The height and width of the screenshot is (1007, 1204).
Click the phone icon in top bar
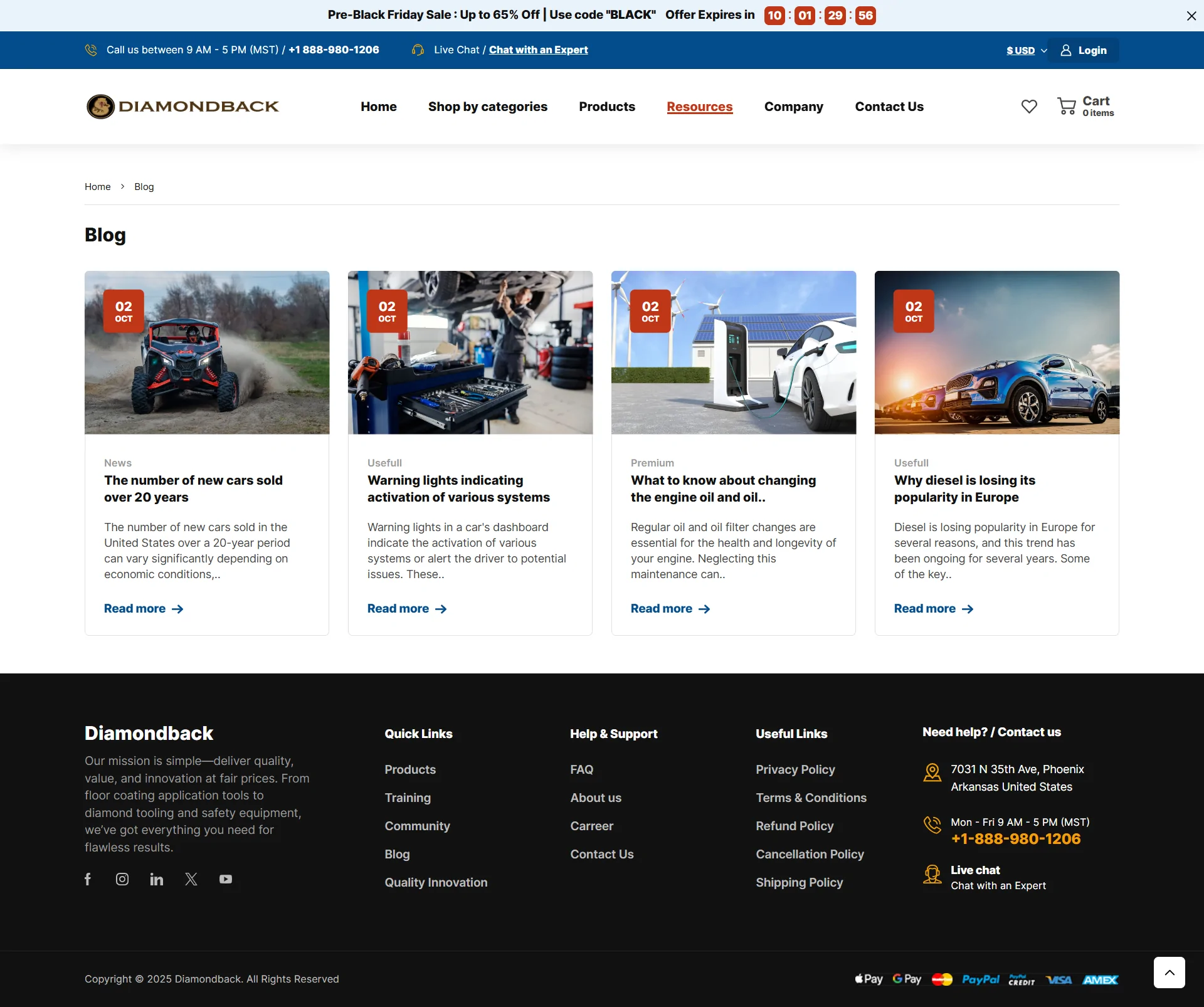point(91,50)
